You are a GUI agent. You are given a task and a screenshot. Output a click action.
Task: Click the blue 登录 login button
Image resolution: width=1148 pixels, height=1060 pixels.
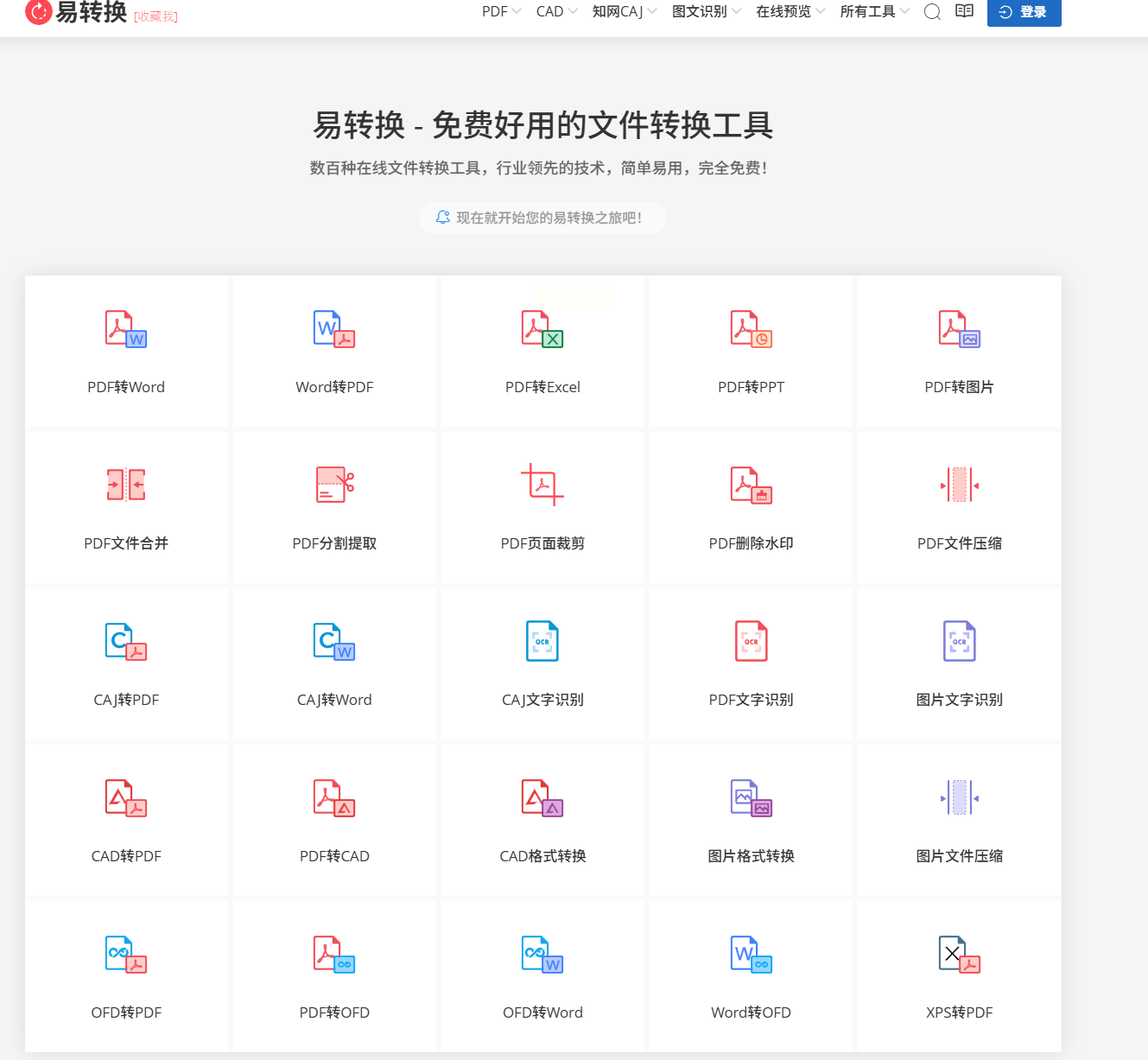(1024, 12)
